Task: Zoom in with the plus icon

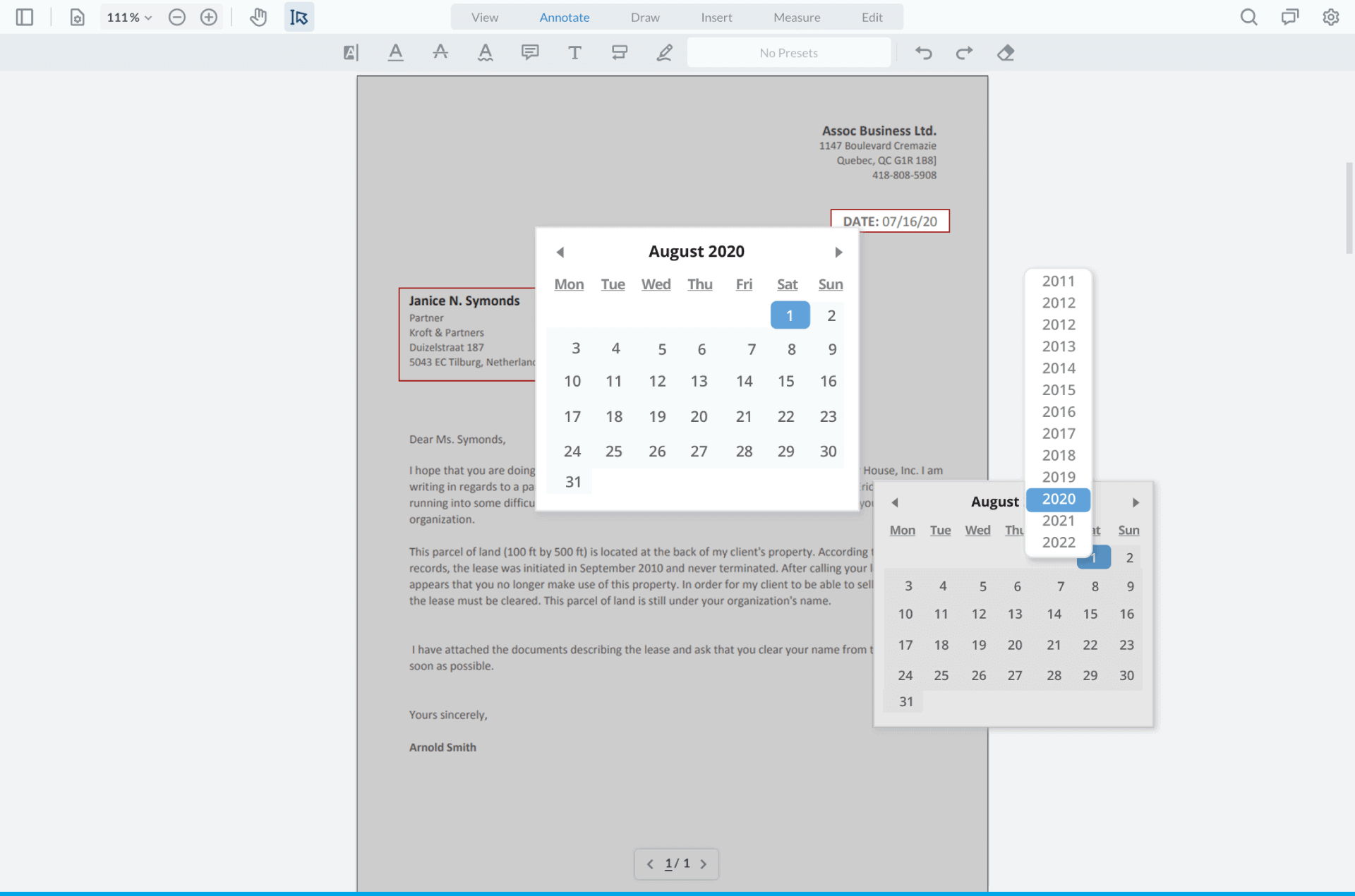Action: (209, 17)
